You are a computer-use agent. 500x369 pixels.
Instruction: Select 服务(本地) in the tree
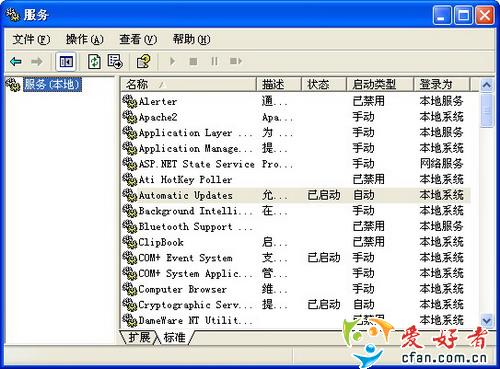click(x=52, y=84)
